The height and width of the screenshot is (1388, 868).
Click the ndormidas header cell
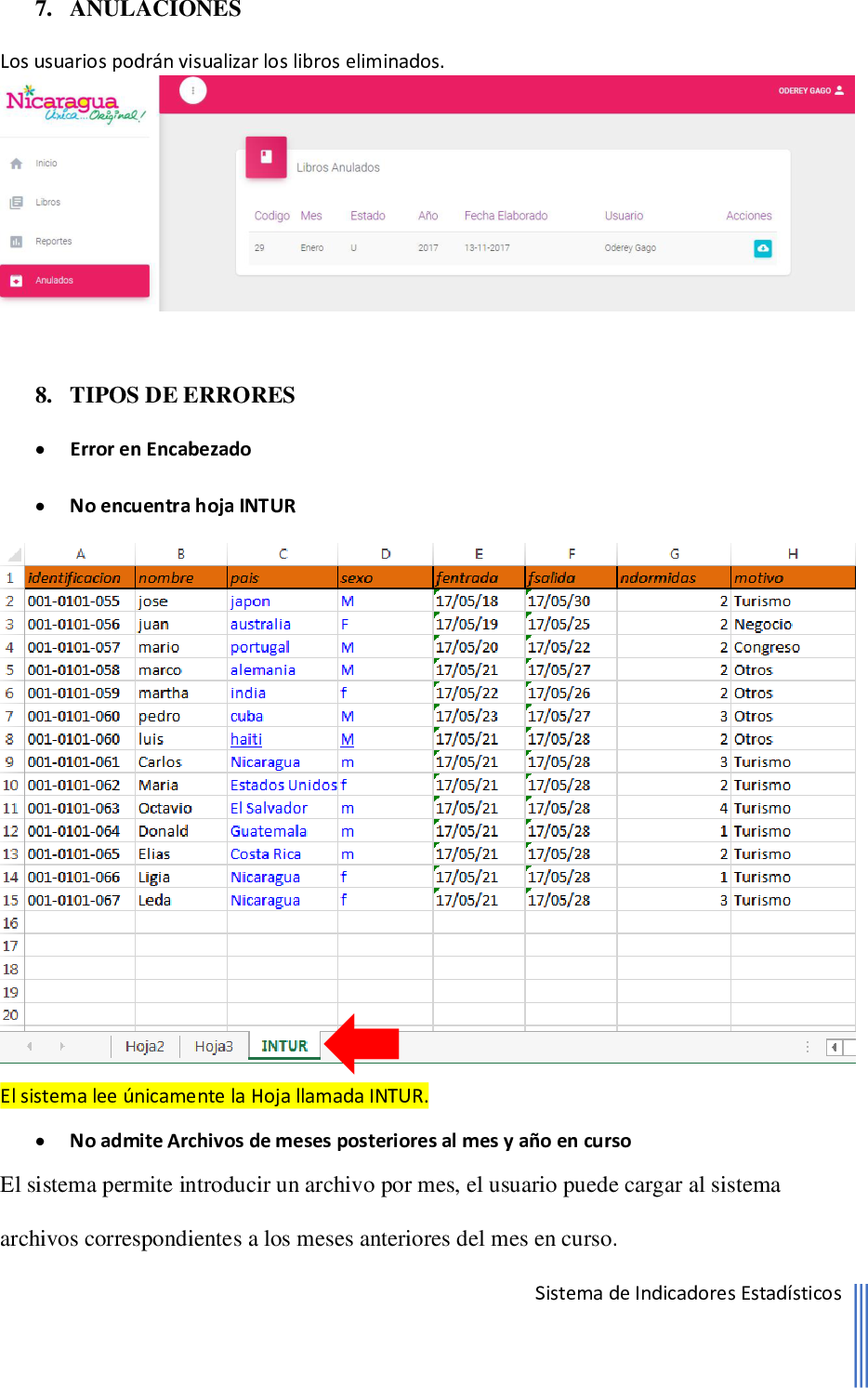(674, 577)
